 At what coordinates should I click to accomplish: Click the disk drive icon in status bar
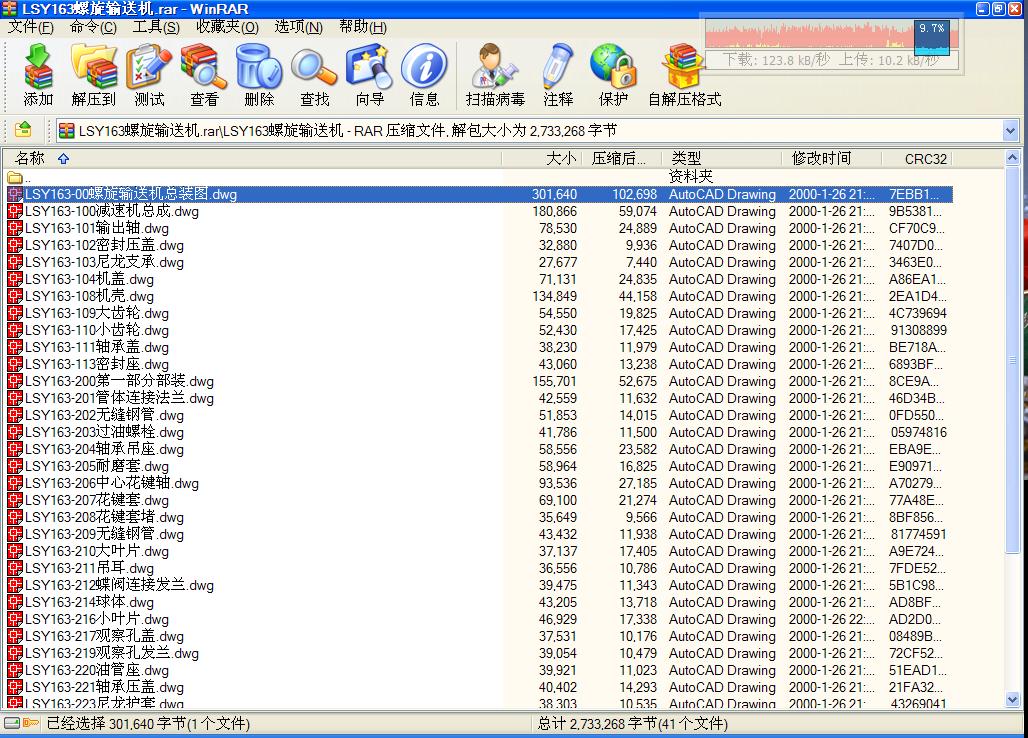pos(12,723)
